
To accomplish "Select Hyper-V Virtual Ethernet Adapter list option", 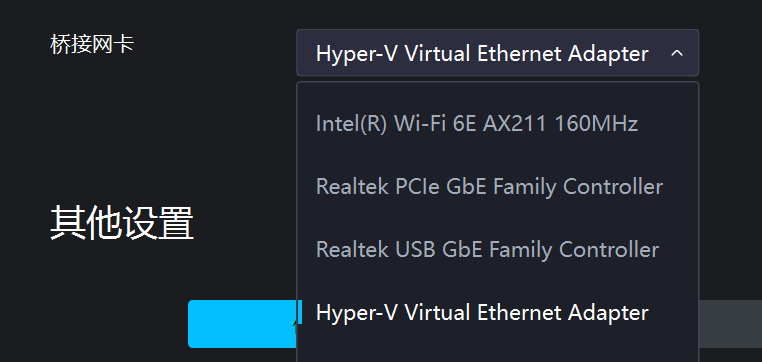I will point(498,312).
